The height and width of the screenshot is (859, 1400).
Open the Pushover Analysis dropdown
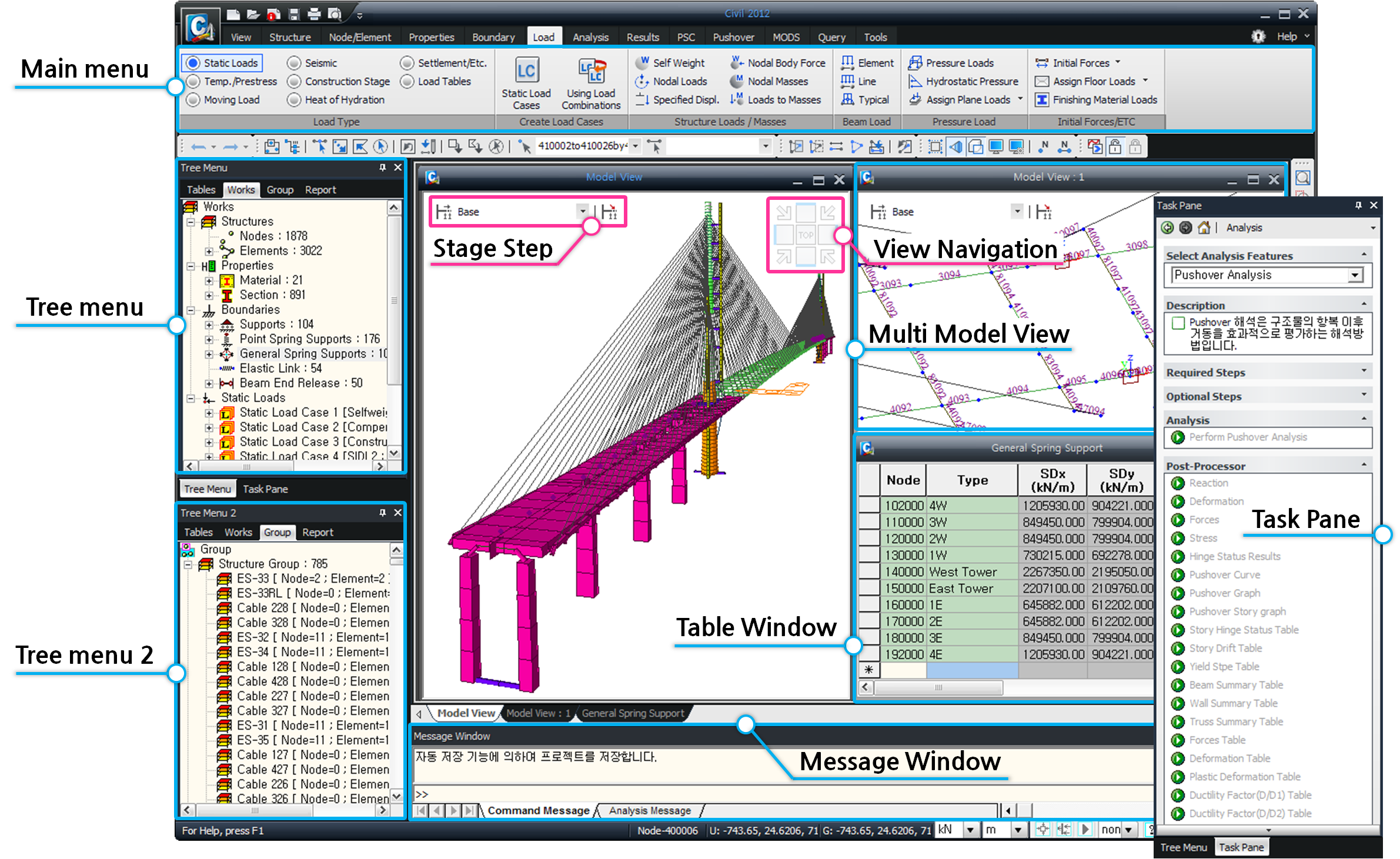click(1355, 275)
